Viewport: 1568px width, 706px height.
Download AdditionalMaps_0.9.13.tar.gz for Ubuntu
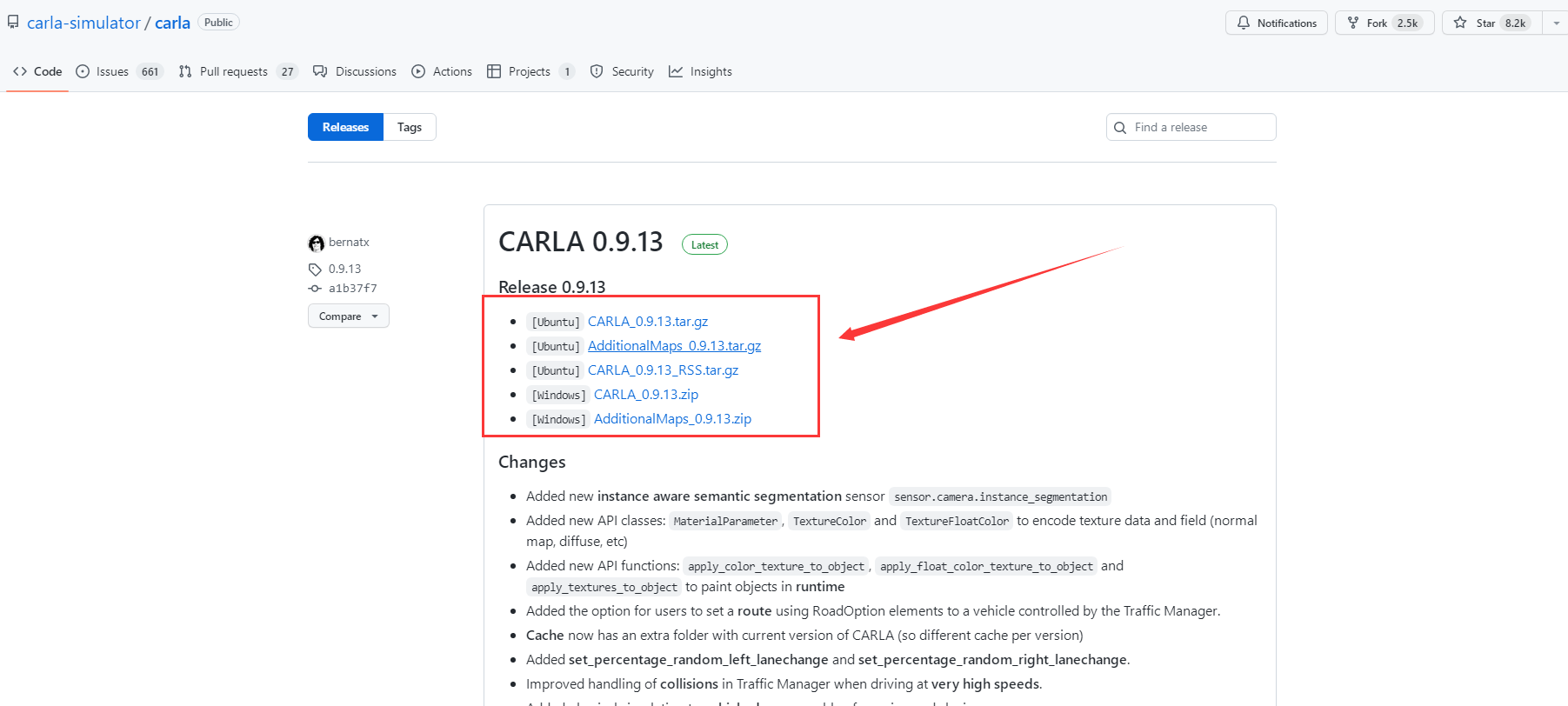(674, 346)
